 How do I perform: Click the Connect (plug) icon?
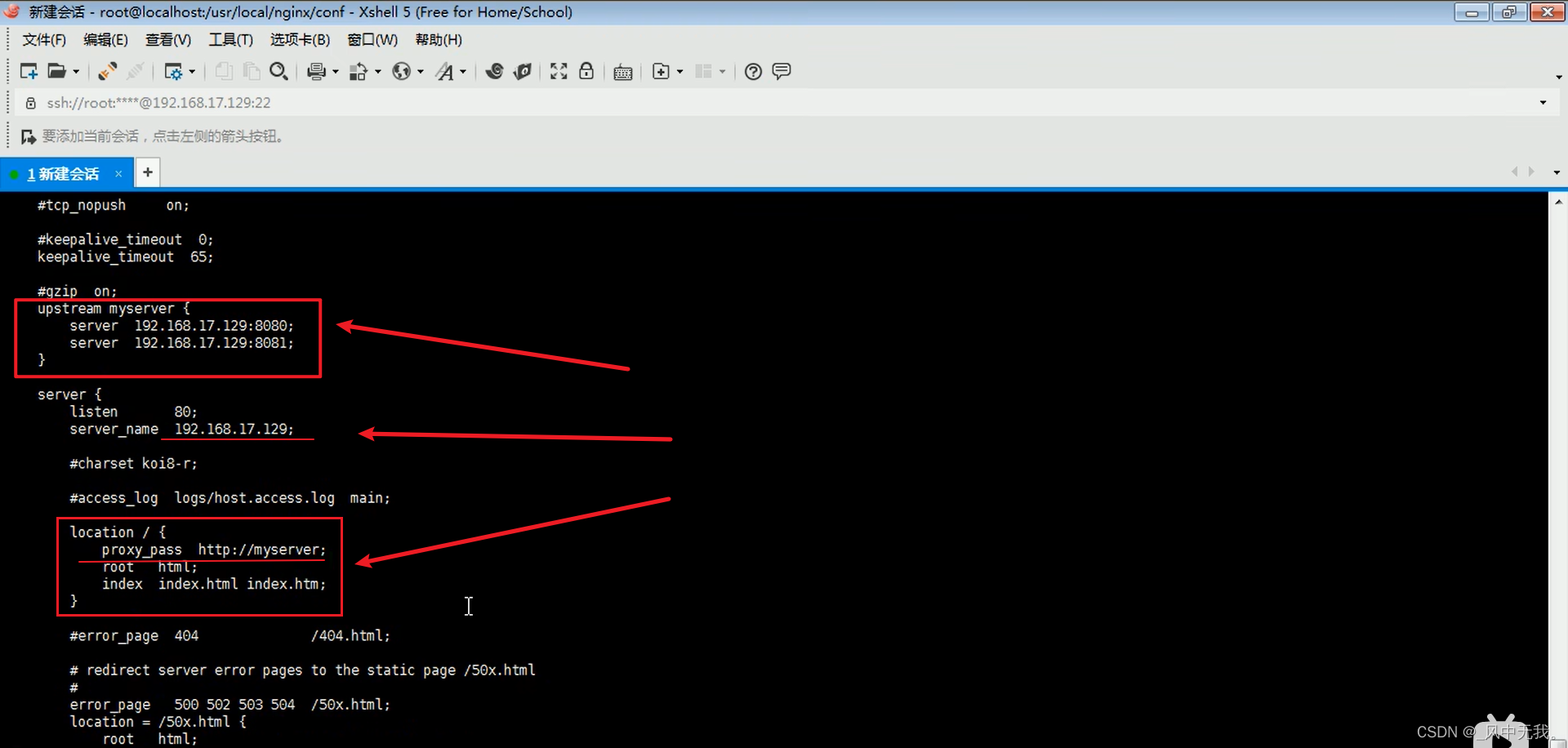coord(107,72)
